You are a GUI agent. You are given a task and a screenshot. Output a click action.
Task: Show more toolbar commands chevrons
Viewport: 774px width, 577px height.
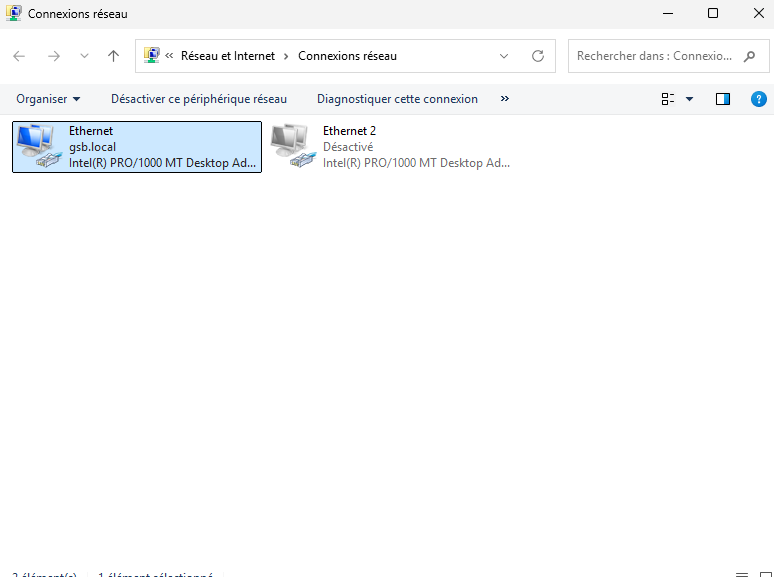504,99
